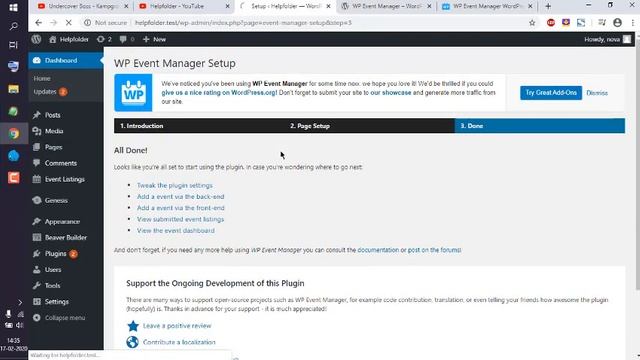Viewport: 640px width, 360px height.
Task: Dismiss the WP Event Manager notice
Action: [x=597, y=93]
